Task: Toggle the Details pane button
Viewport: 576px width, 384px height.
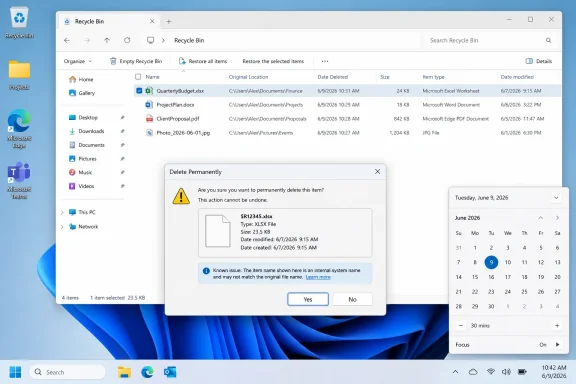Action: (x=539, y=61)
